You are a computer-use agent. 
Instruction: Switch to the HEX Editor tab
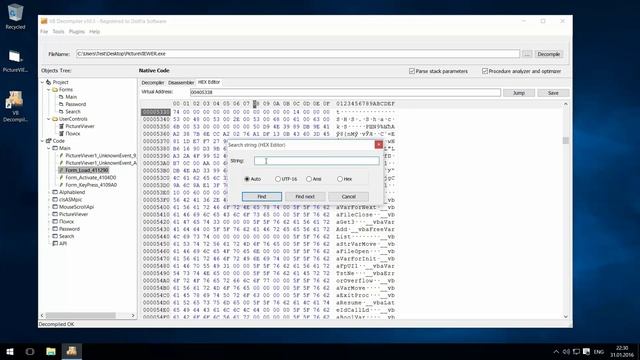[209, 82]
